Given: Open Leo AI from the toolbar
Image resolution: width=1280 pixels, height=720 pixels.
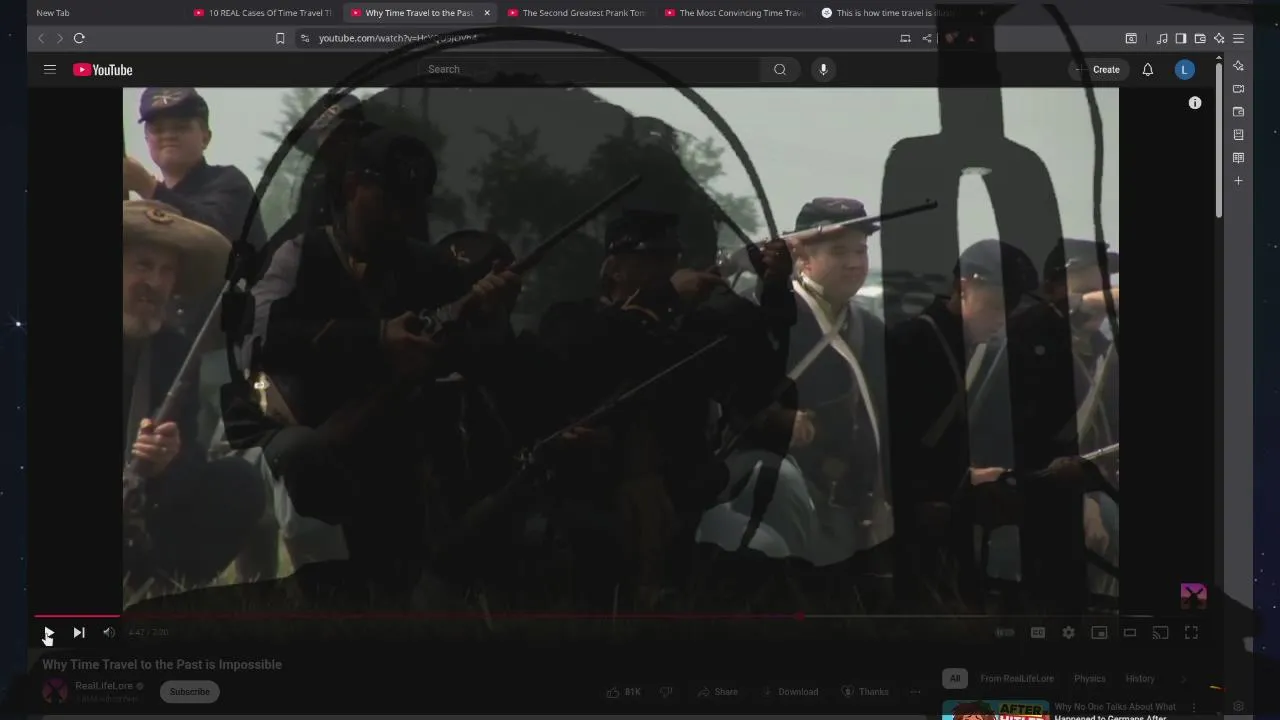Looking at the screenshot, I should click(x=1219, y=38).
